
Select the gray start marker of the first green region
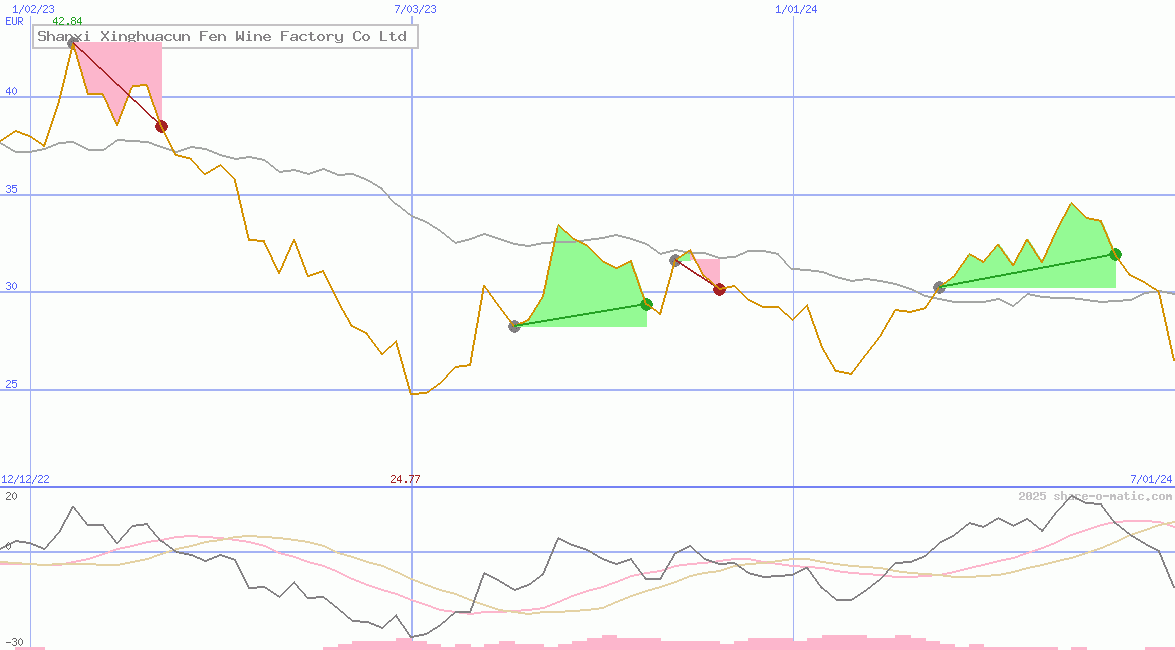coord(514,326)
